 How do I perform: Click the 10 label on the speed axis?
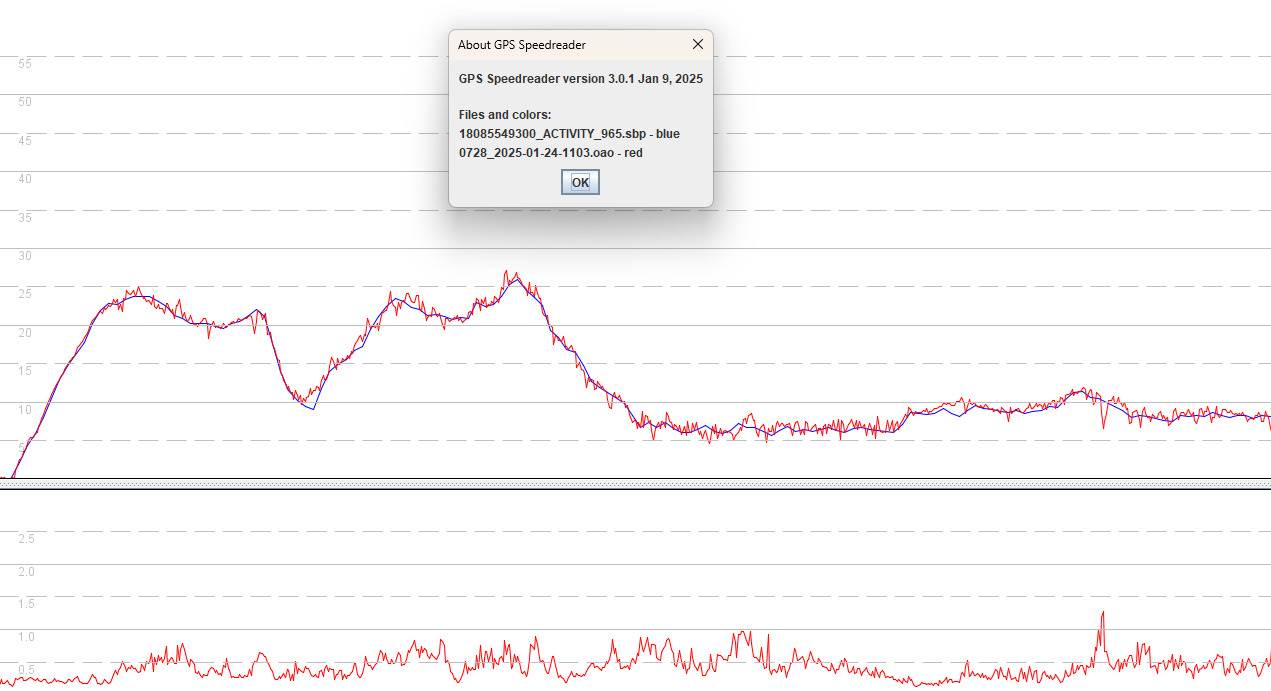tap(25, 409)
